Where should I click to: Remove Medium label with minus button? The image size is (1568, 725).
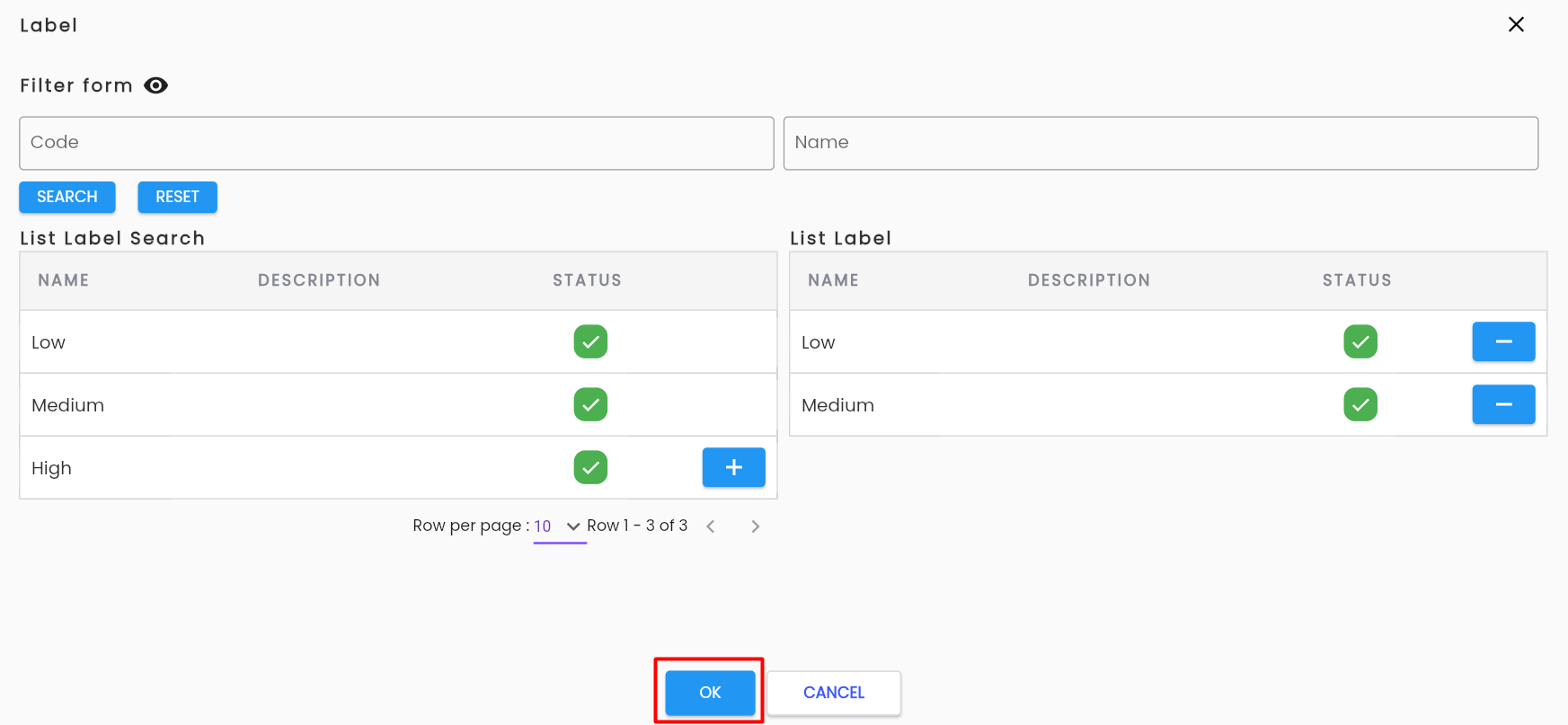[1503, 404]
